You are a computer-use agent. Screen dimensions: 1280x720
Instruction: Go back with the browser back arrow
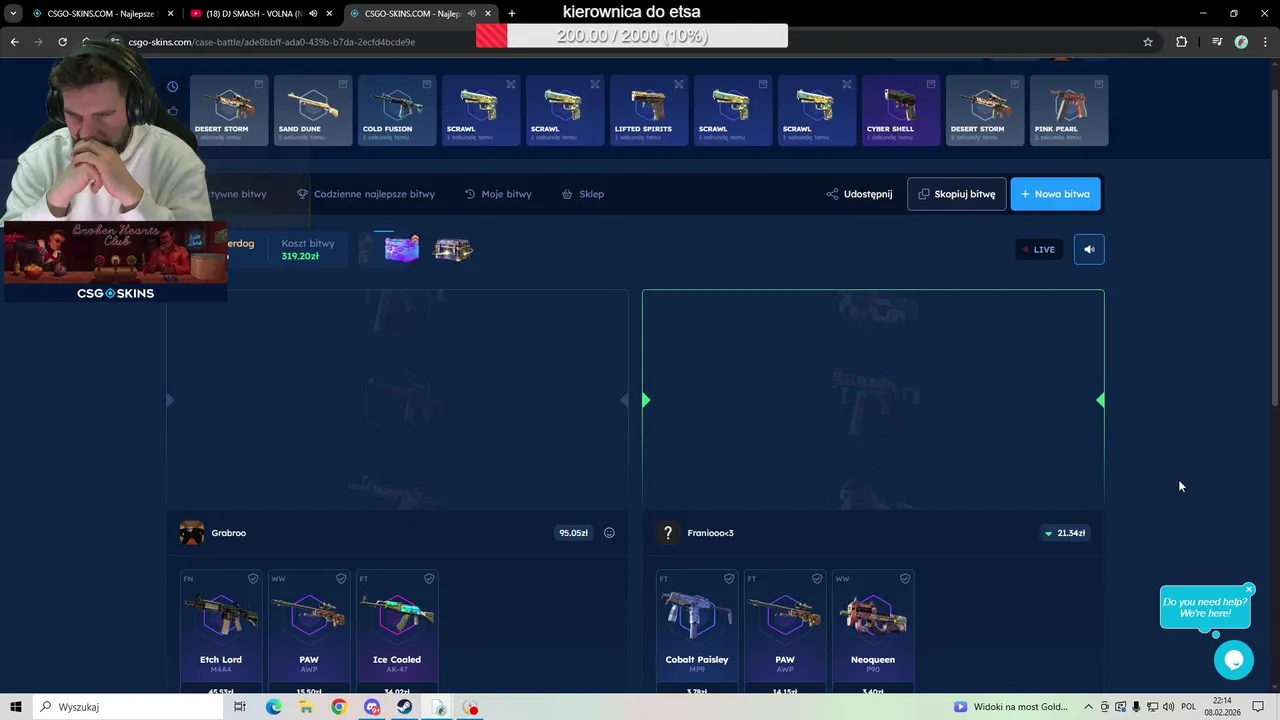(x=14, y=42)
